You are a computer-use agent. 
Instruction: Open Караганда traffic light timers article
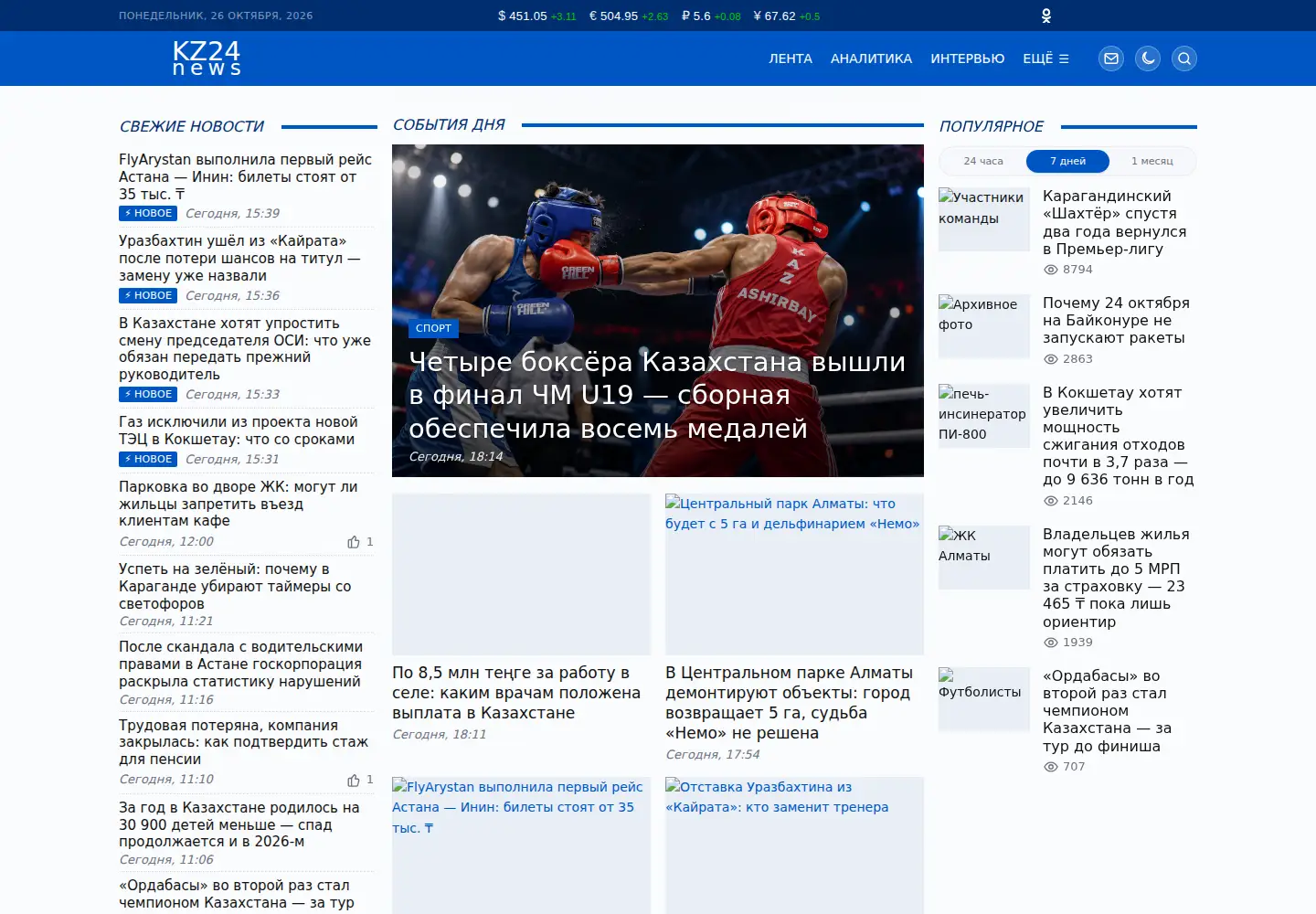tap(235, 586)
